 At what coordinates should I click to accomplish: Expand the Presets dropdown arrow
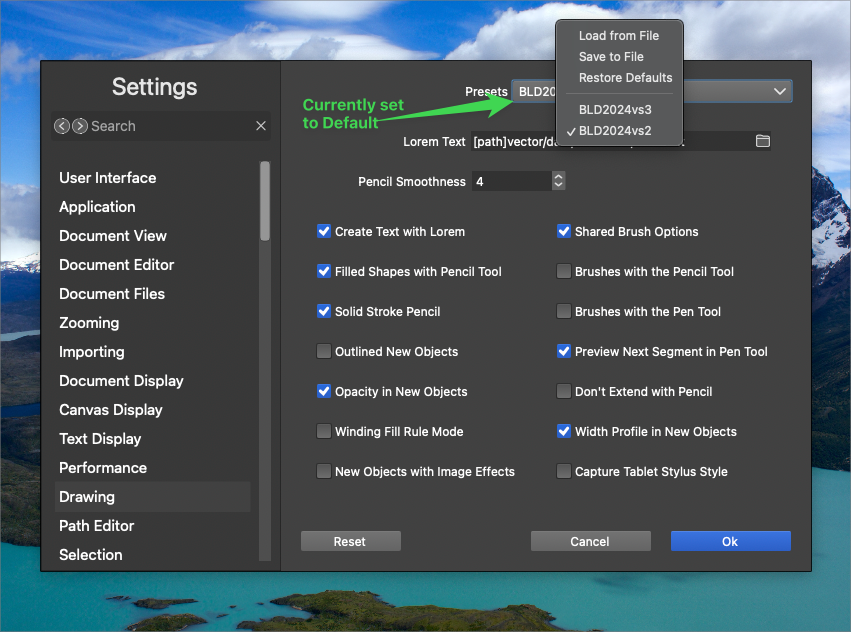pyautogui.click(x=779, y=91)
